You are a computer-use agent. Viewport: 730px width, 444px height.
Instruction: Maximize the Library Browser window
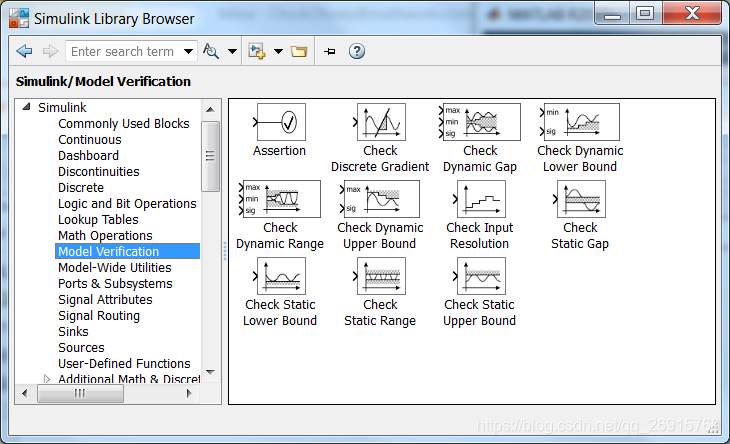(645, 13)
